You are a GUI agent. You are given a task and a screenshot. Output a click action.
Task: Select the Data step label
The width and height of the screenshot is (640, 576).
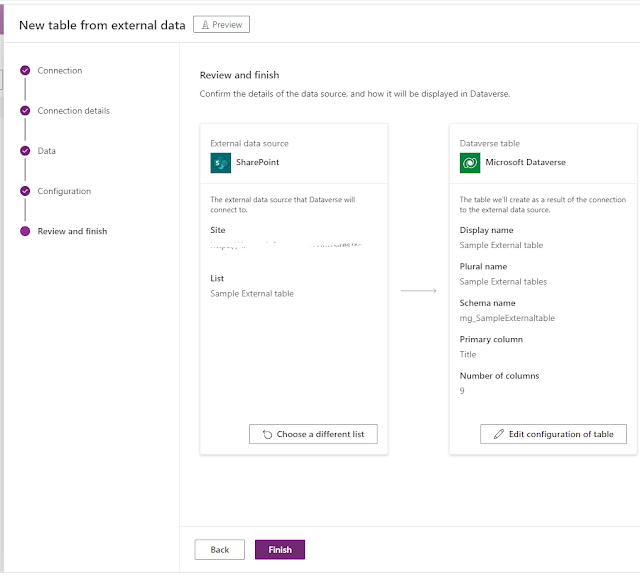coord(47,151)
